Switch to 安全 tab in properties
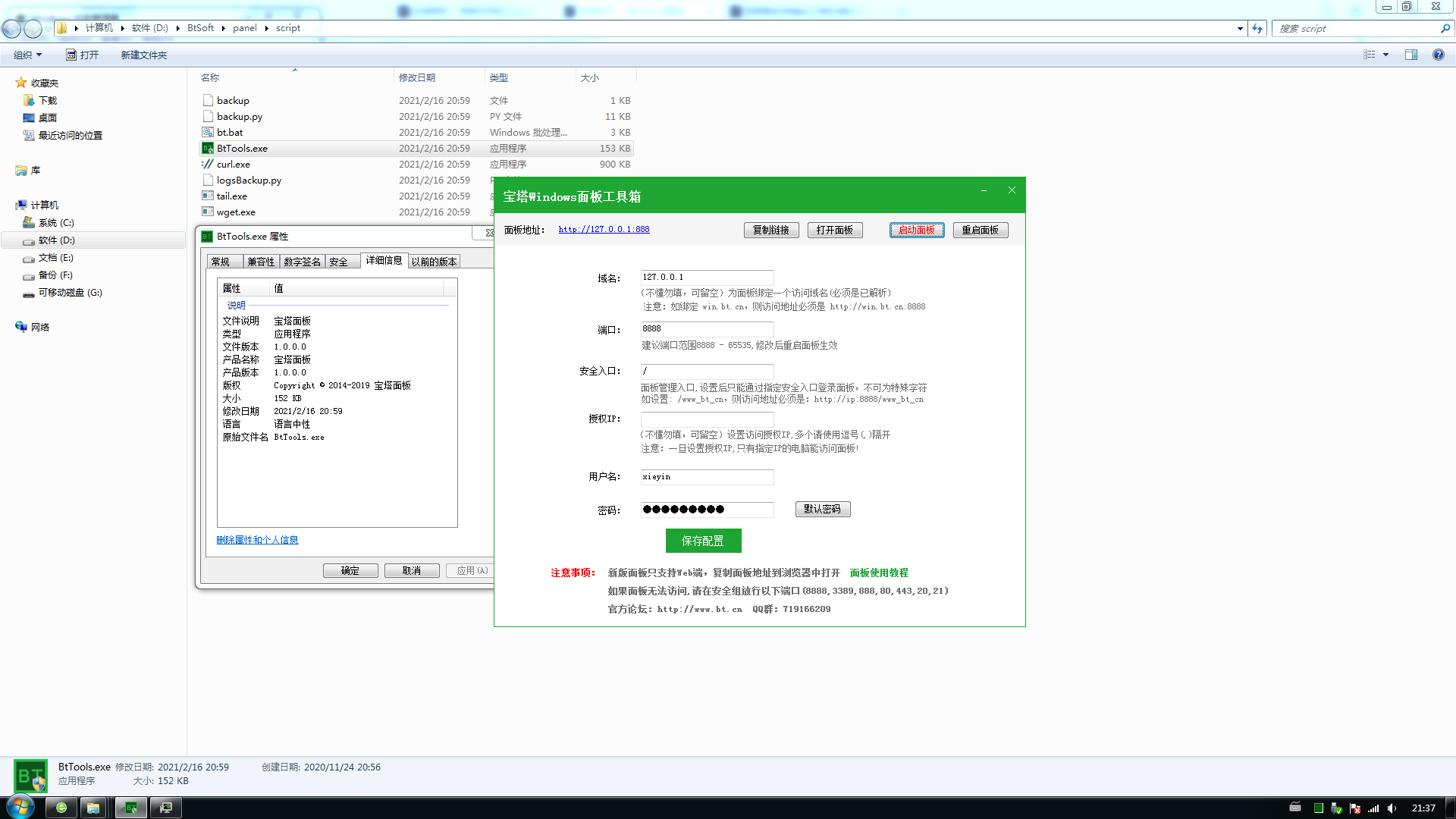The height and width of the screenshot is (819, 1456). pyautogui.click(x=342, y=262)
